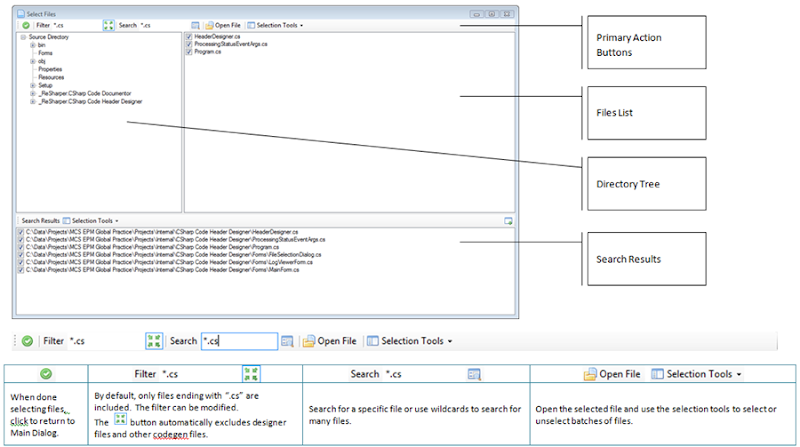Screen dimensions: 800x447
Task: Click the exclude-designer-files icon in Select Files dialog toolbar
Action: point(109,25)
